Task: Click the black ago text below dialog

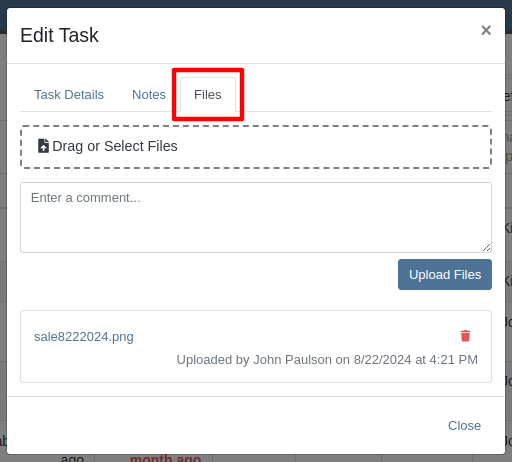Action: tap(72, 459)
